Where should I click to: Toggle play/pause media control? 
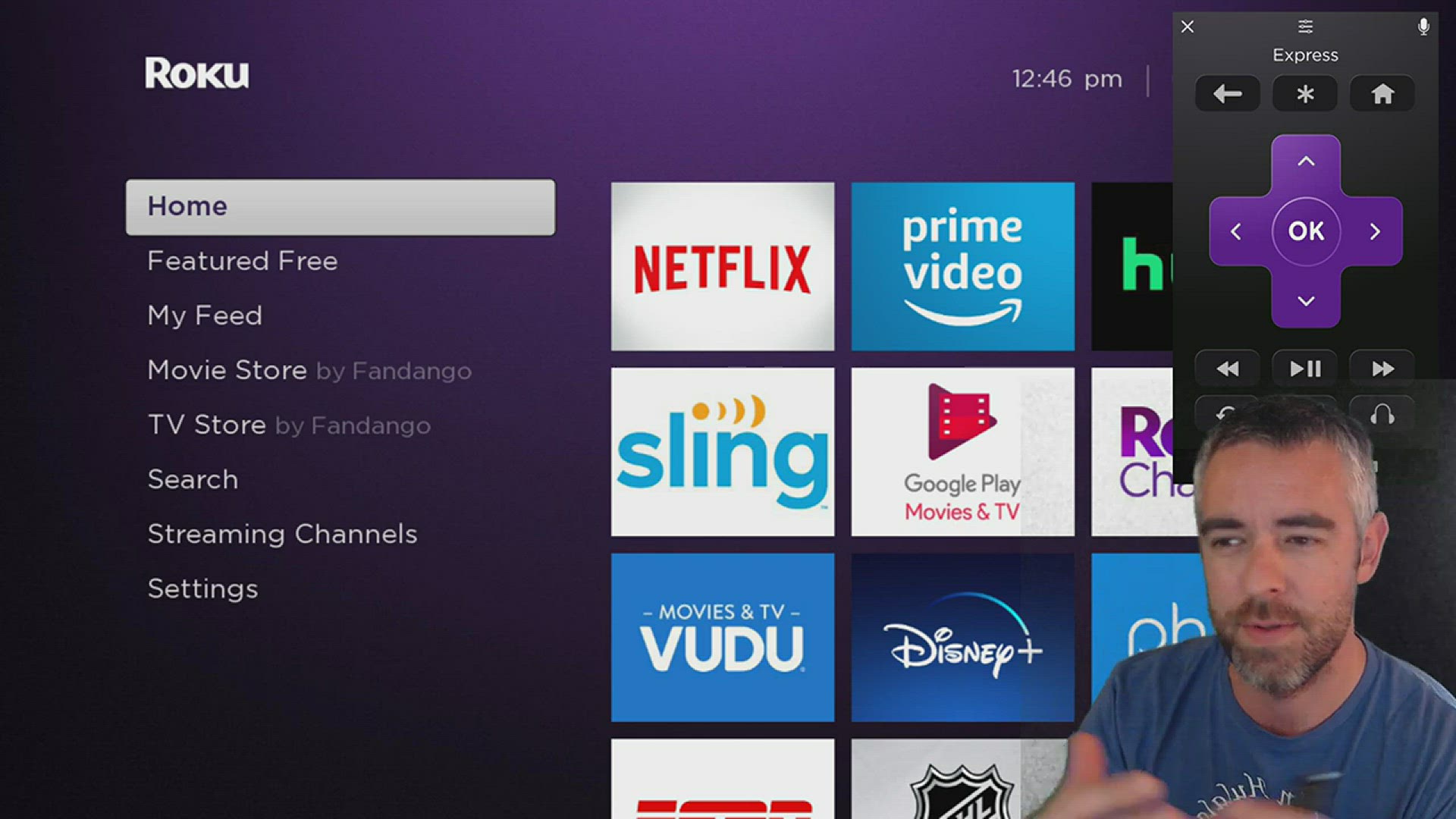[x=1304, y=369]
